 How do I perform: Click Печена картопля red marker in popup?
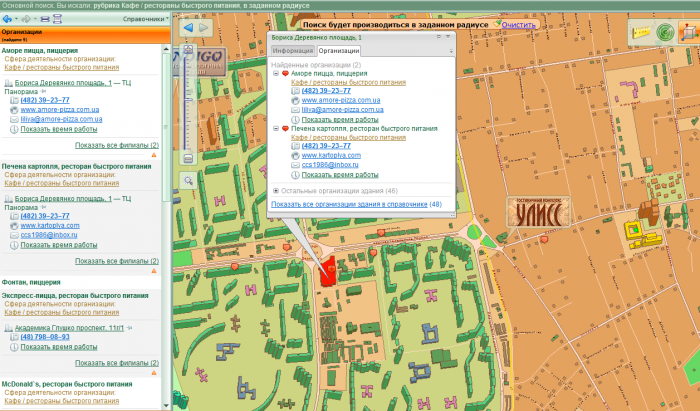point(285,129)
